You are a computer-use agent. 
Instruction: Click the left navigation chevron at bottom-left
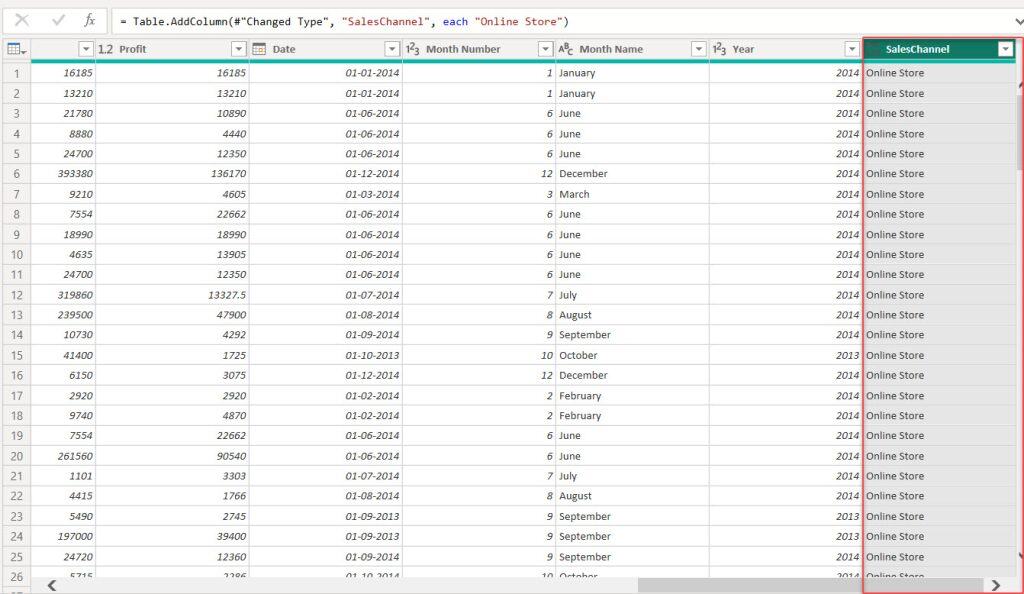click(51, 583)
